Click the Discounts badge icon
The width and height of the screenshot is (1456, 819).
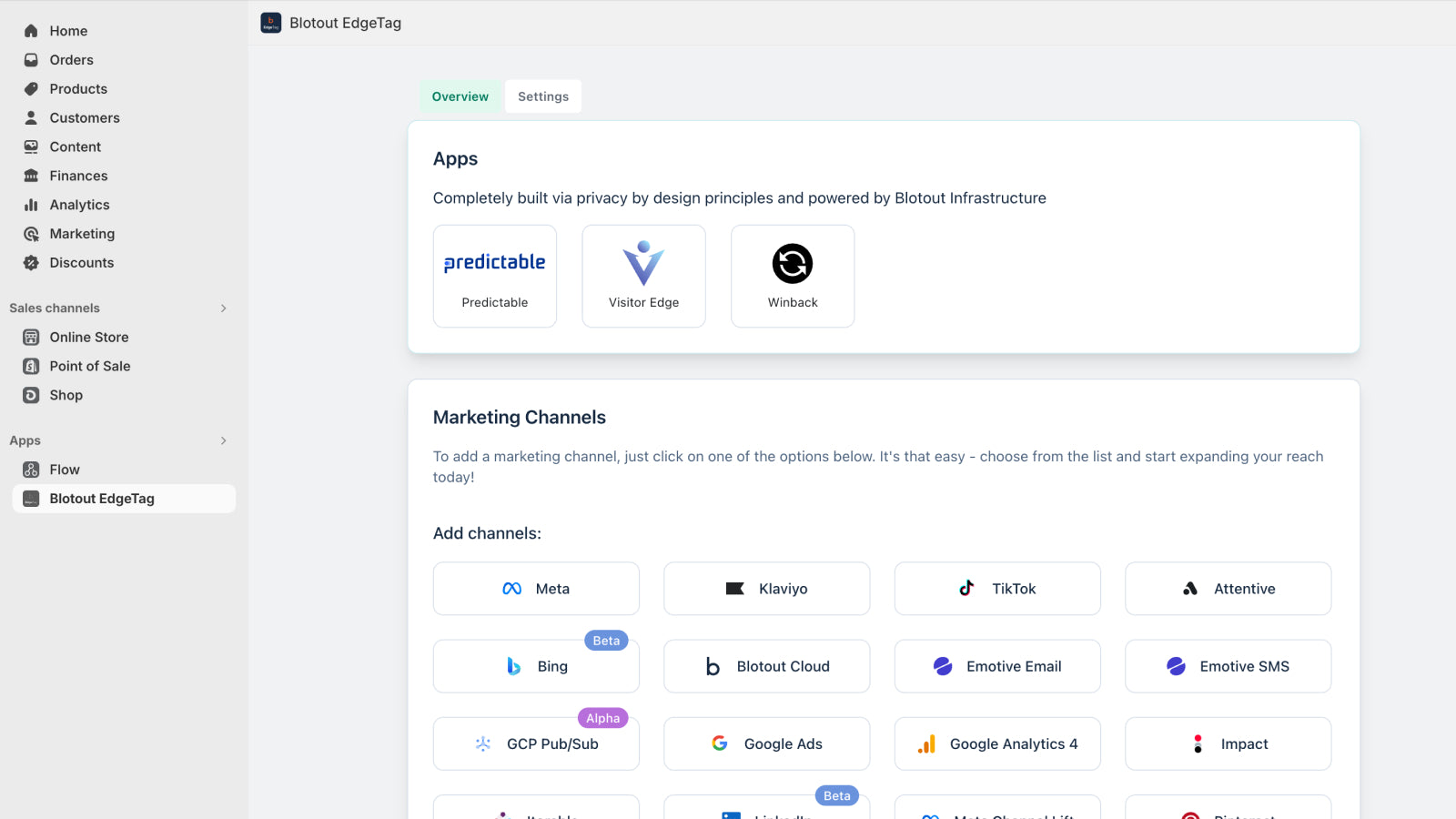pyautogui.click(x=31, y=263)
